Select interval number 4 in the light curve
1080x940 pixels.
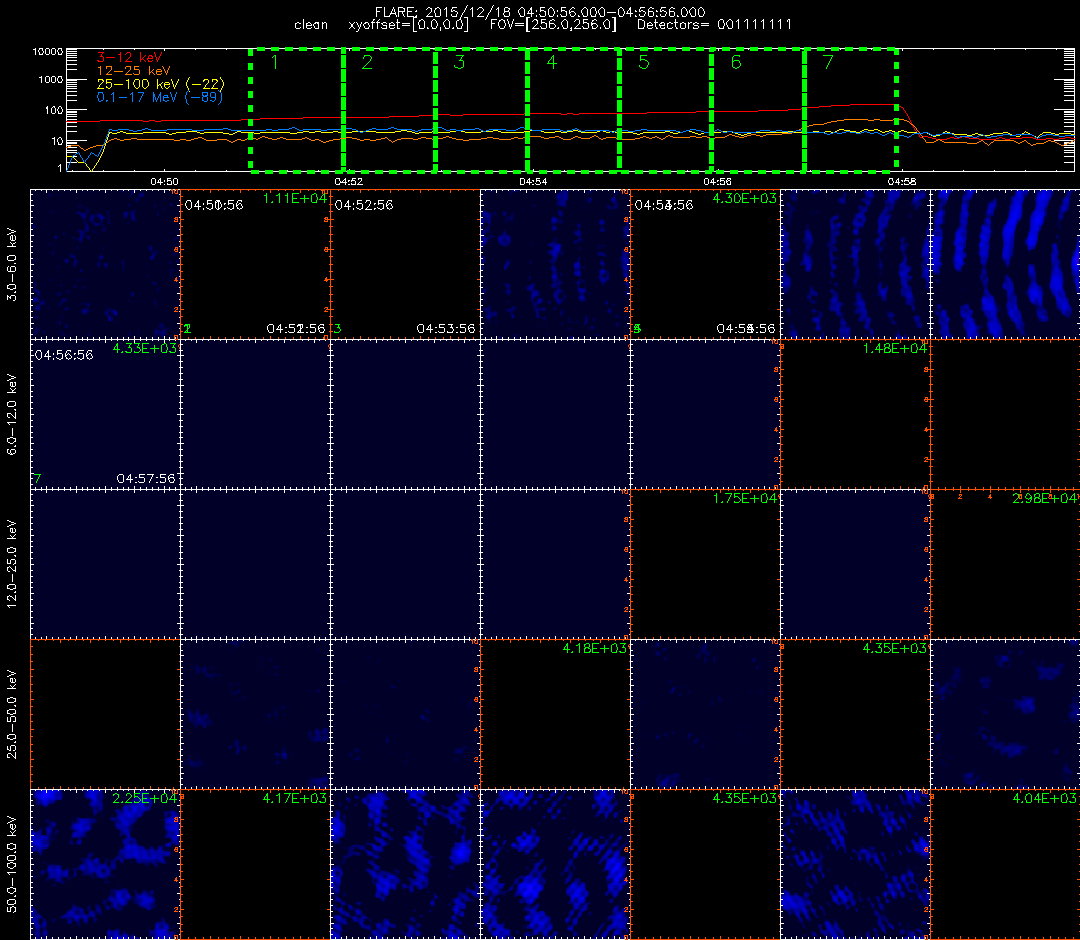coord(552,63)
